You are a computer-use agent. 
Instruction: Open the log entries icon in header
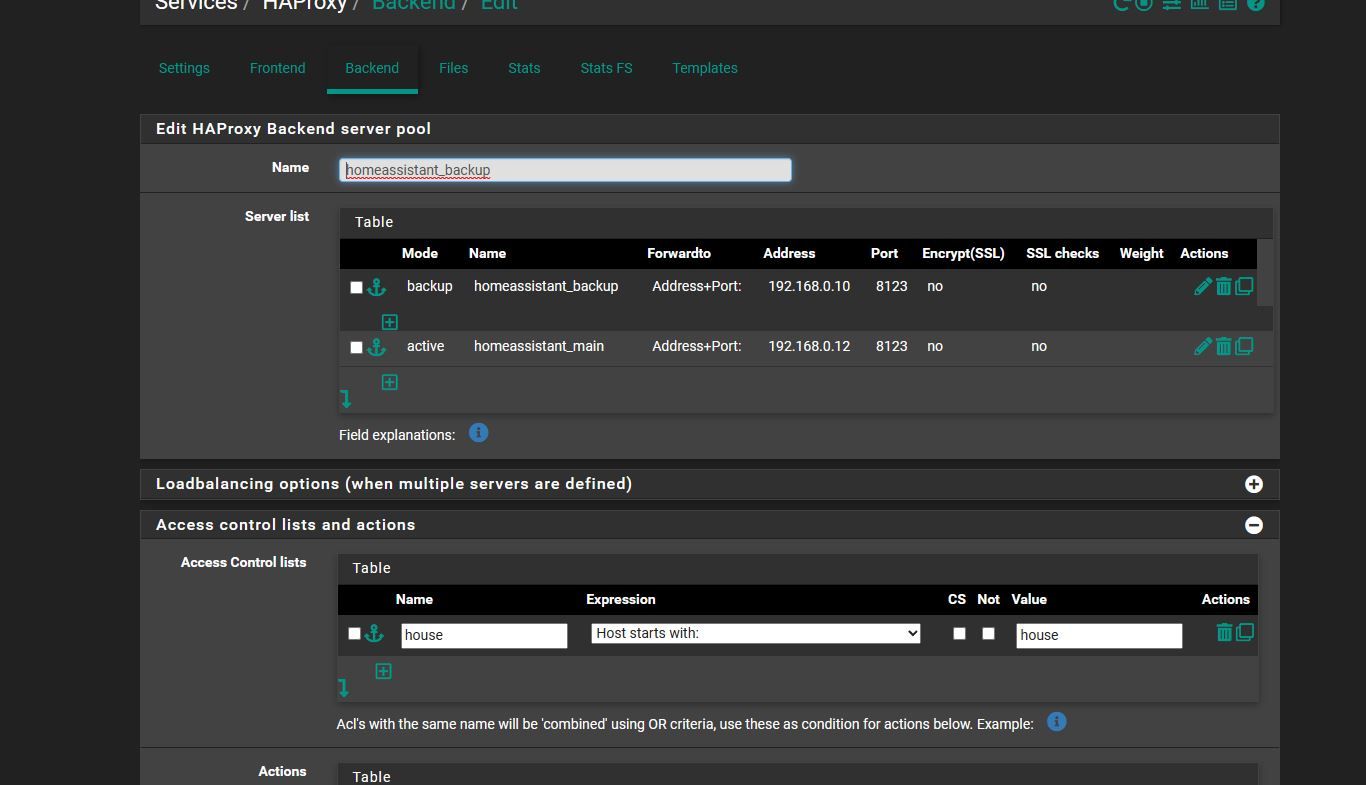point(1227,4)
